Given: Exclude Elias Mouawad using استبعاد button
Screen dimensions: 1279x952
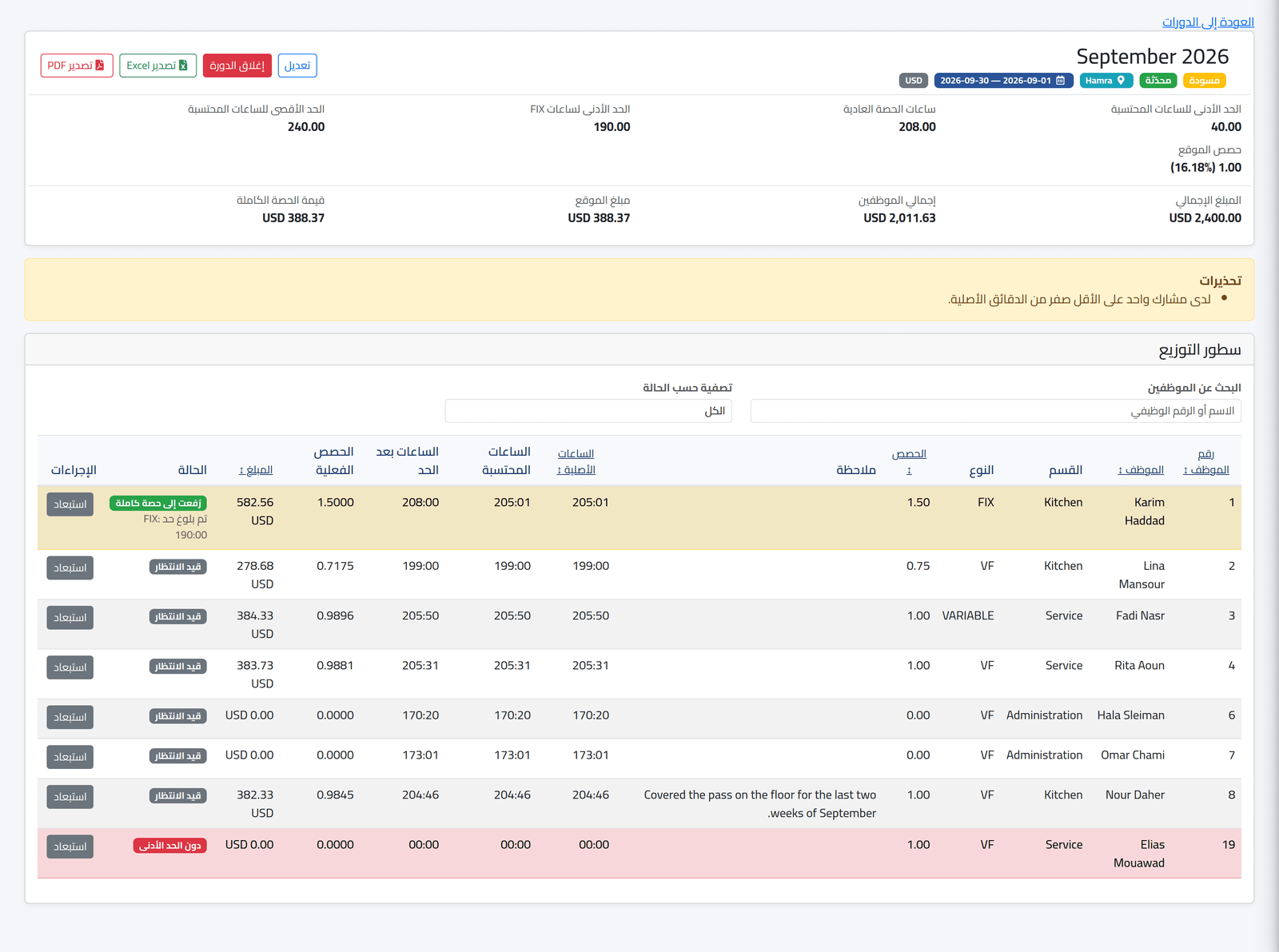Looking at the screenshot, I should pos(70,846).
